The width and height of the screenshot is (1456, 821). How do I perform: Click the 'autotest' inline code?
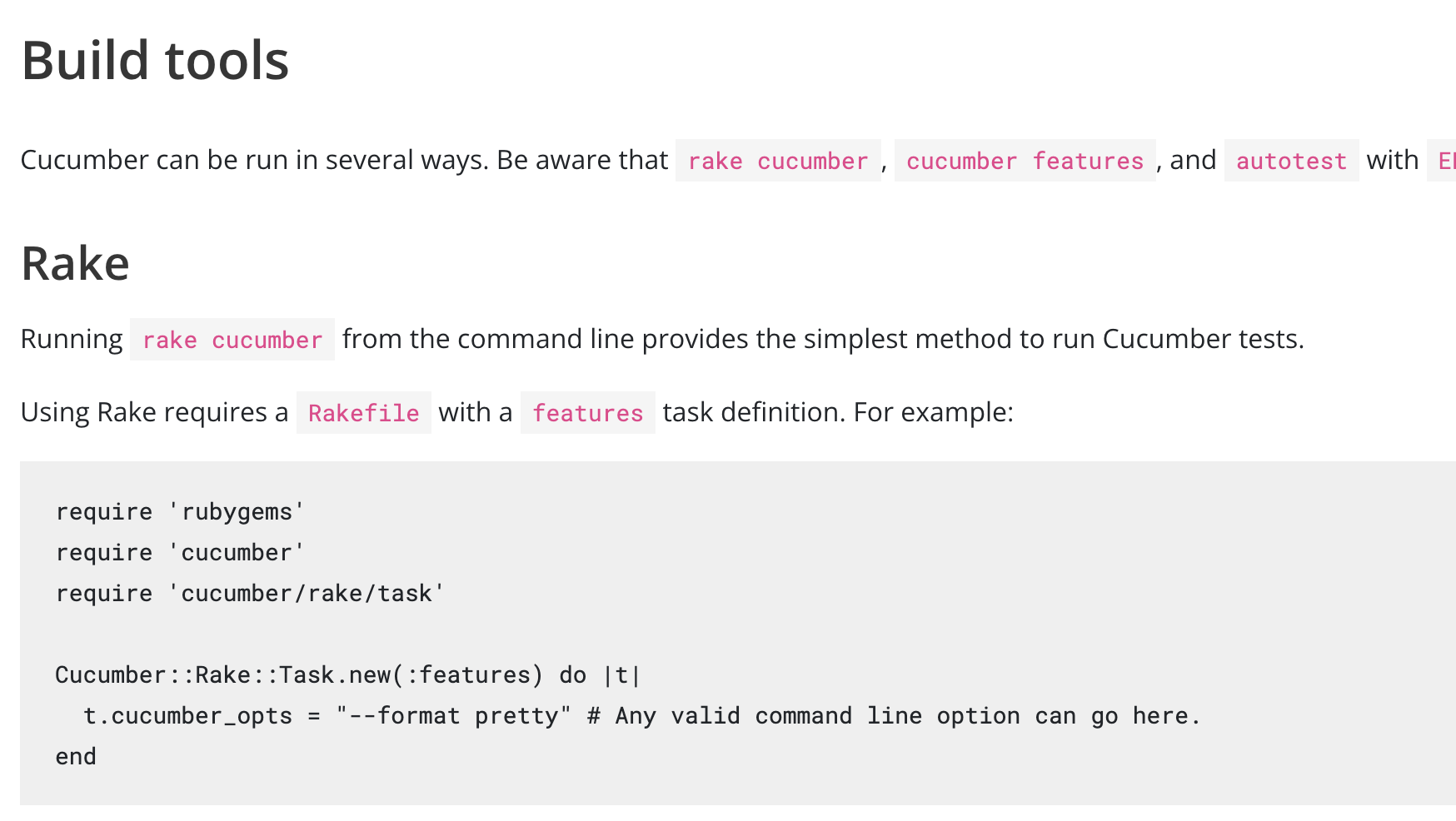point(1291,161)
